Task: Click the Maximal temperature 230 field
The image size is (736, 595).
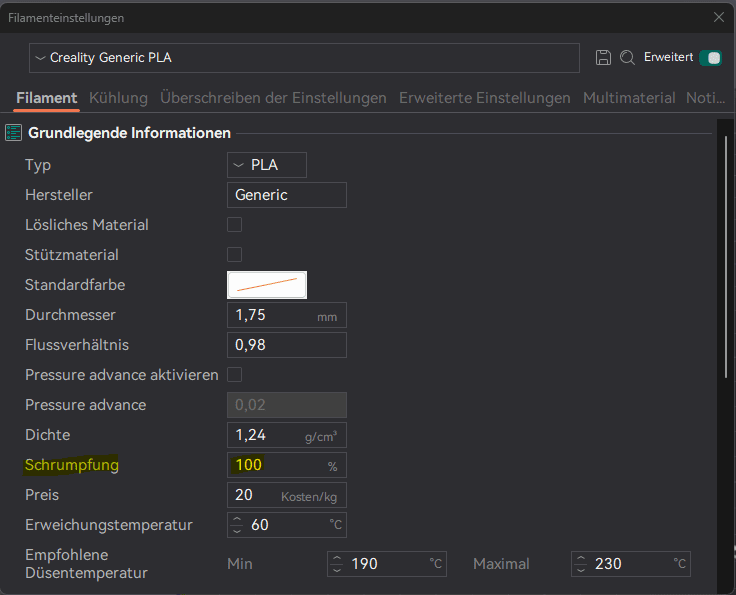Action: click(x=631, y=564)
